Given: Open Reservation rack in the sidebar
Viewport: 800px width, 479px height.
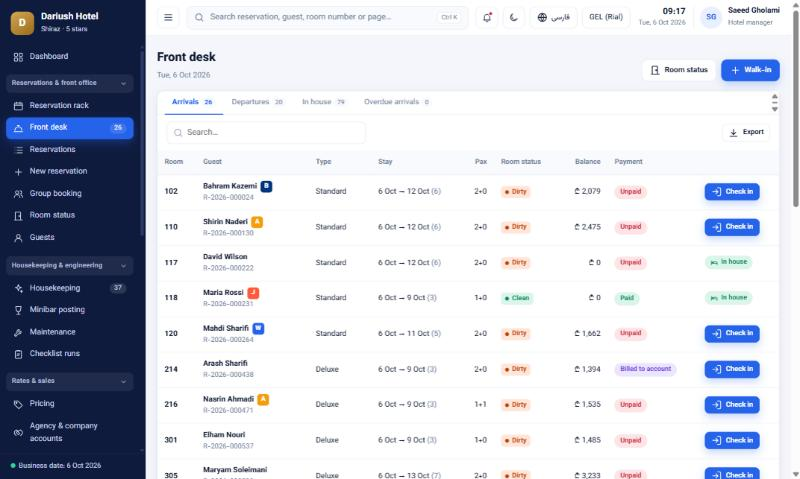Looking at the screenshot, I should click(69, 106).
